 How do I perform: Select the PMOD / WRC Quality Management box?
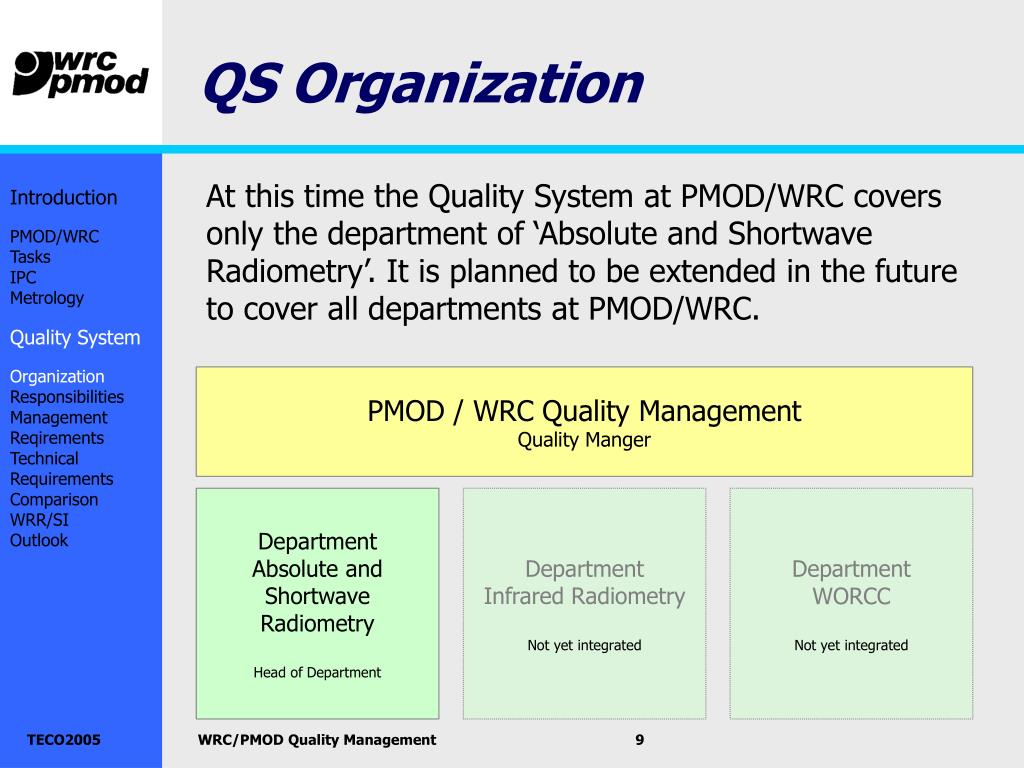[x=584, y=421]
